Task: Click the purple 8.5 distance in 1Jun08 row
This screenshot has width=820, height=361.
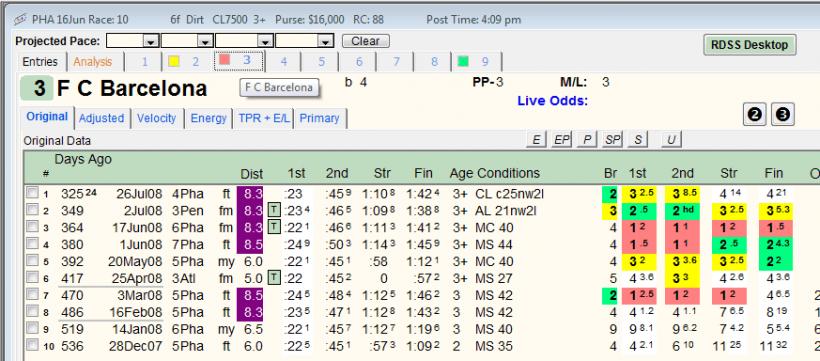Action: pos(250,244)
